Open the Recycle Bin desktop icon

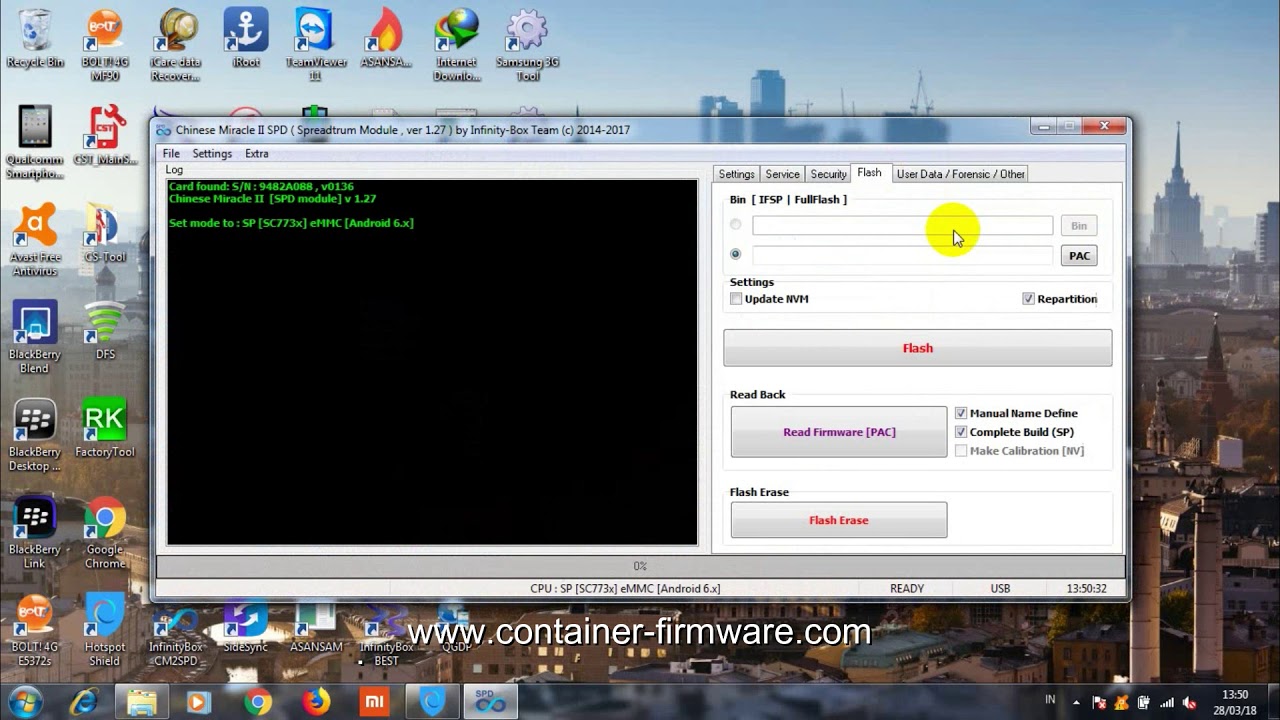pos(35,38)
